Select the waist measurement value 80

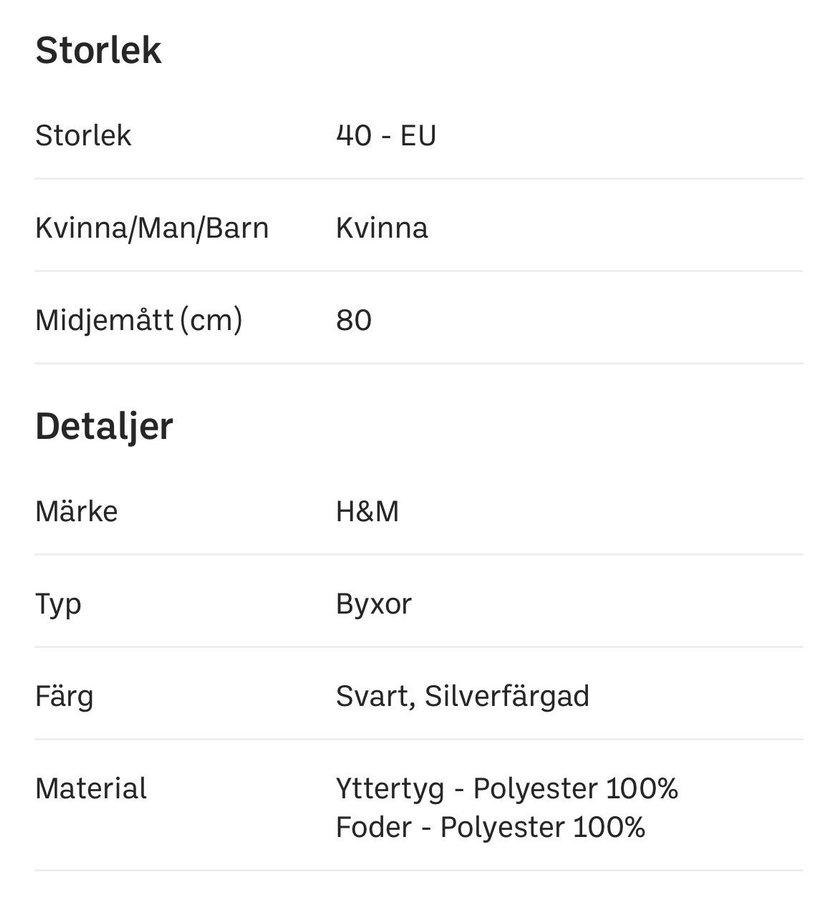coord(354,320)
